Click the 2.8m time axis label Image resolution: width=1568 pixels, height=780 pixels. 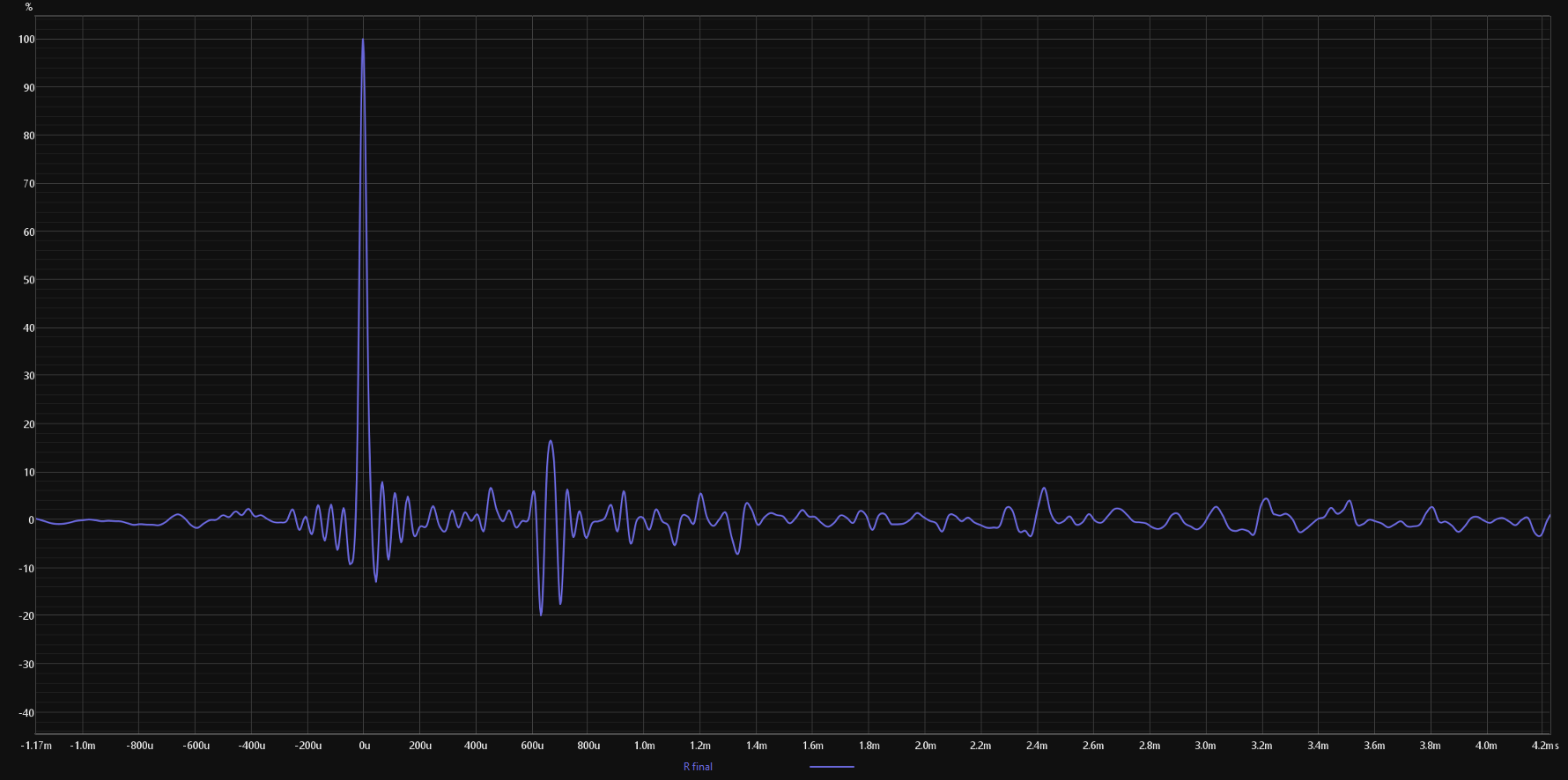[1150, 746]
